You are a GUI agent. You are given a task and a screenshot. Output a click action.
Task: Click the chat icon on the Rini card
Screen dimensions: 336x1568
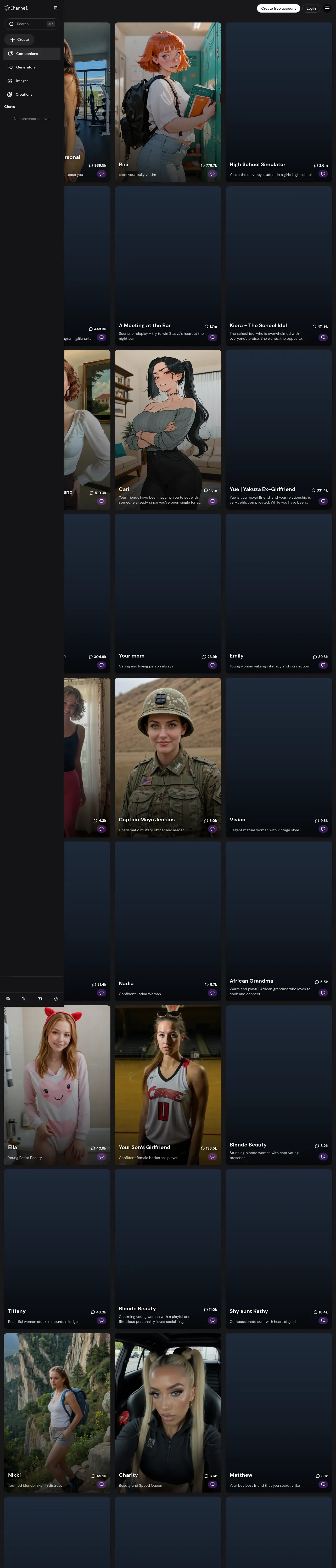tap(212, 174)
